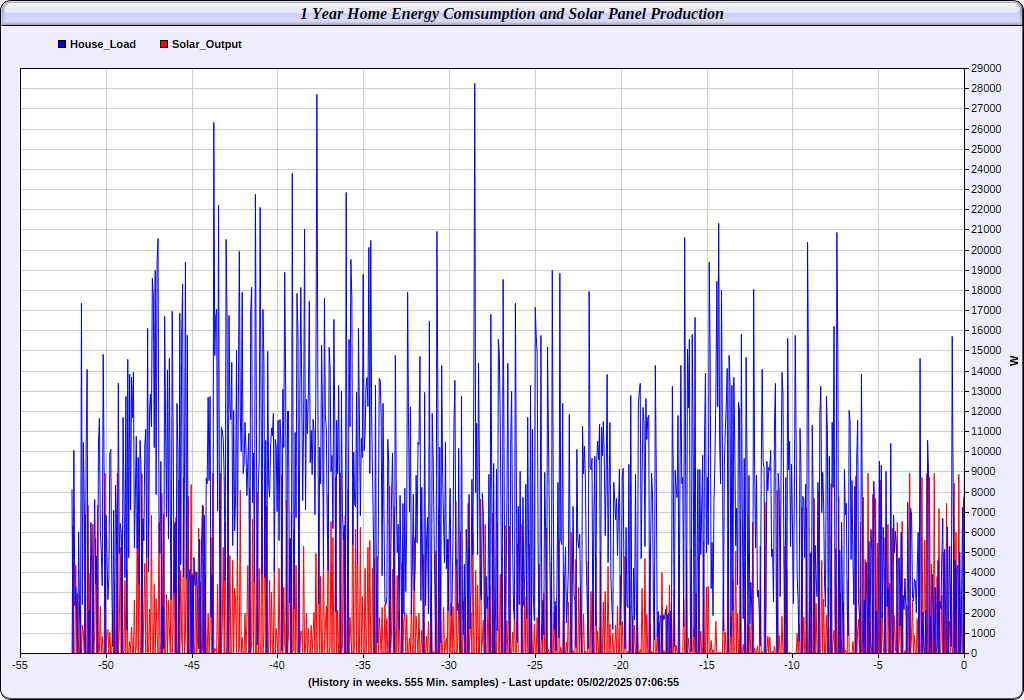Click the 28000 value on the Y-axis
Screen dimensions: 1024x700
click(x=985, y=89)
